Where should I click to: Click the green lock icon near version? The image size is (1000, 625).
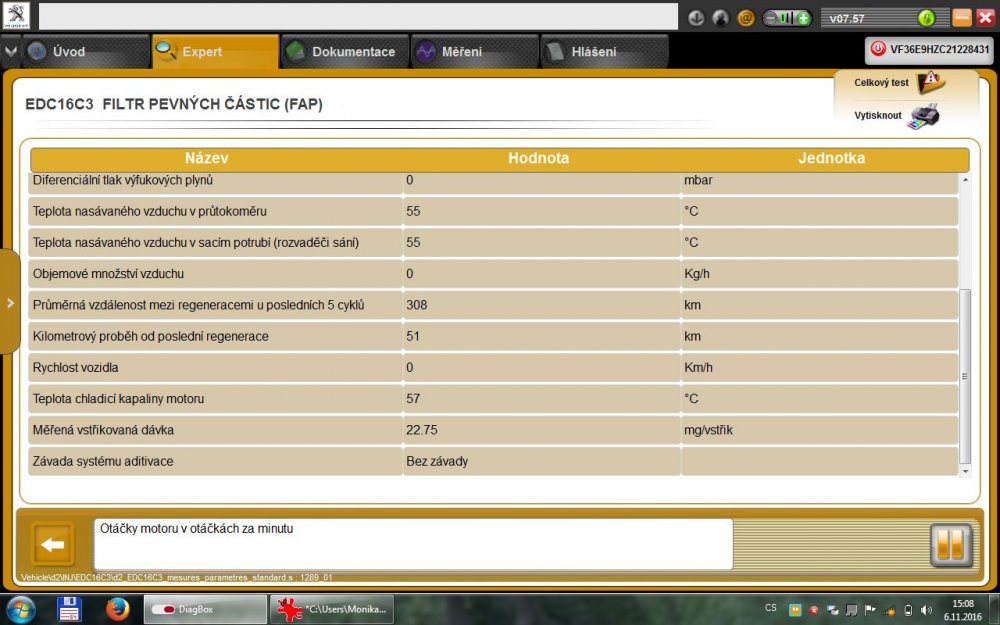[x=926, y=18]
